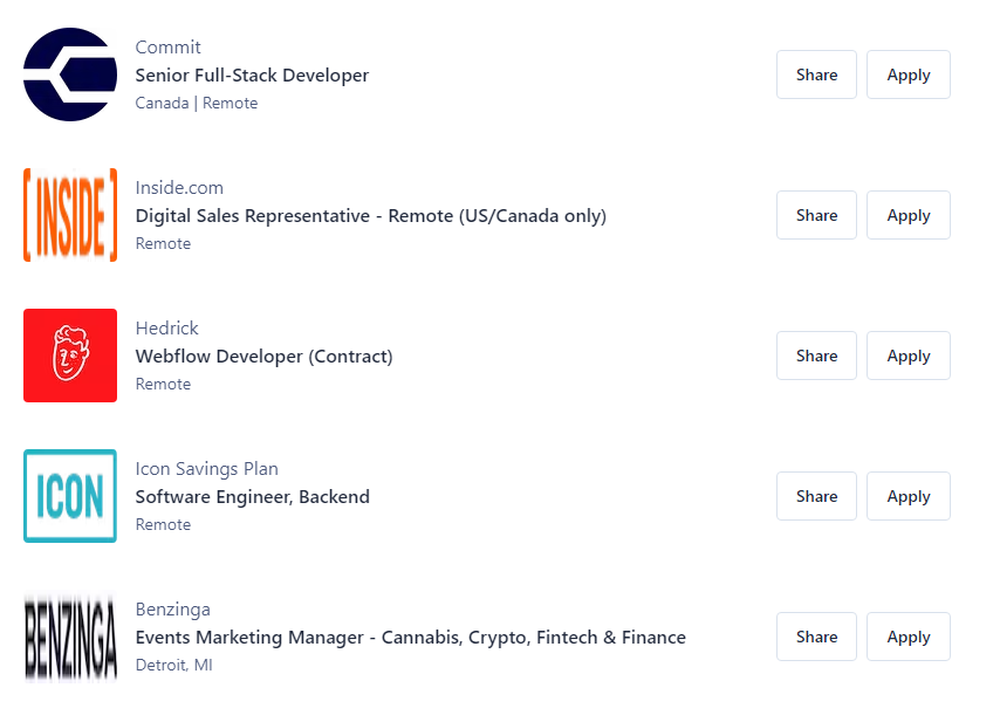This screenshot has height=704, width=1000.
Task: Apply to Senior Full-Stack Developer job
Action: 908,75
